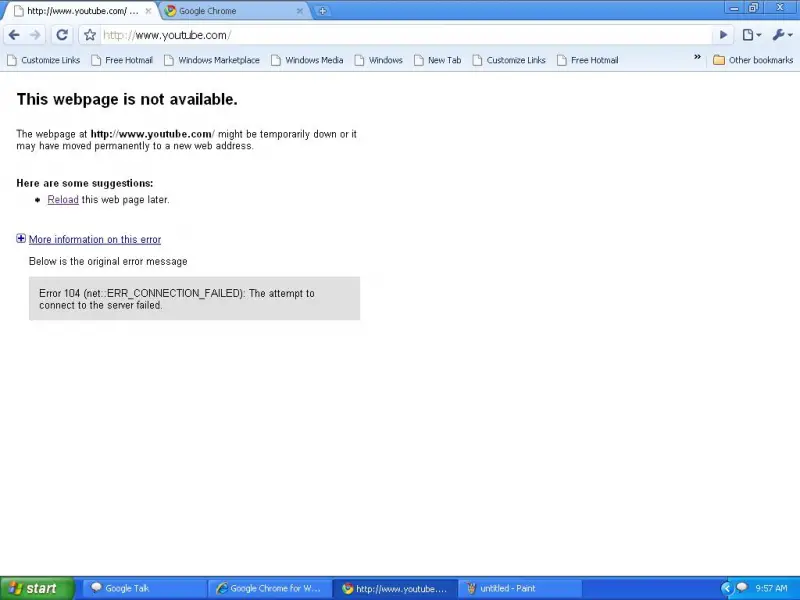Switch to youtube Chrome taskbar button

pyautogui.click(x=395, y=588)
